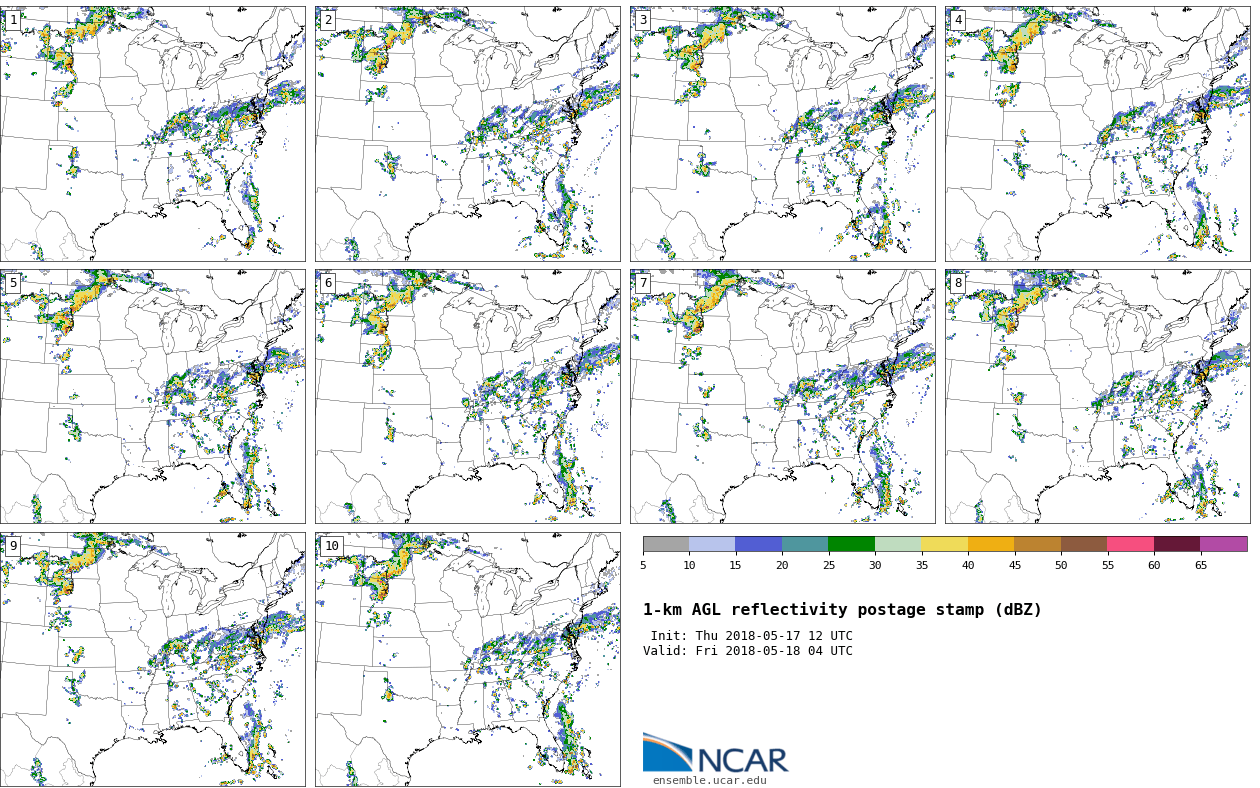Image resolution: width=1260 pixels, height=788 pixels.
Task: Click the purple 65+ dBZ swatch
Action: (1223, 544)
